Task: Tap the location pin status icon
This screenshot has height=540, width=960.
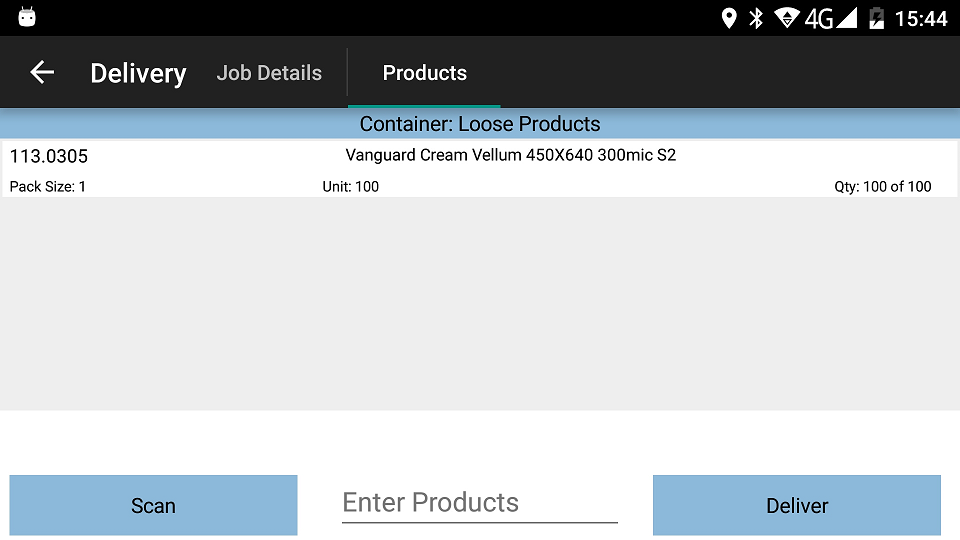Action: click(x=729, y=18)
